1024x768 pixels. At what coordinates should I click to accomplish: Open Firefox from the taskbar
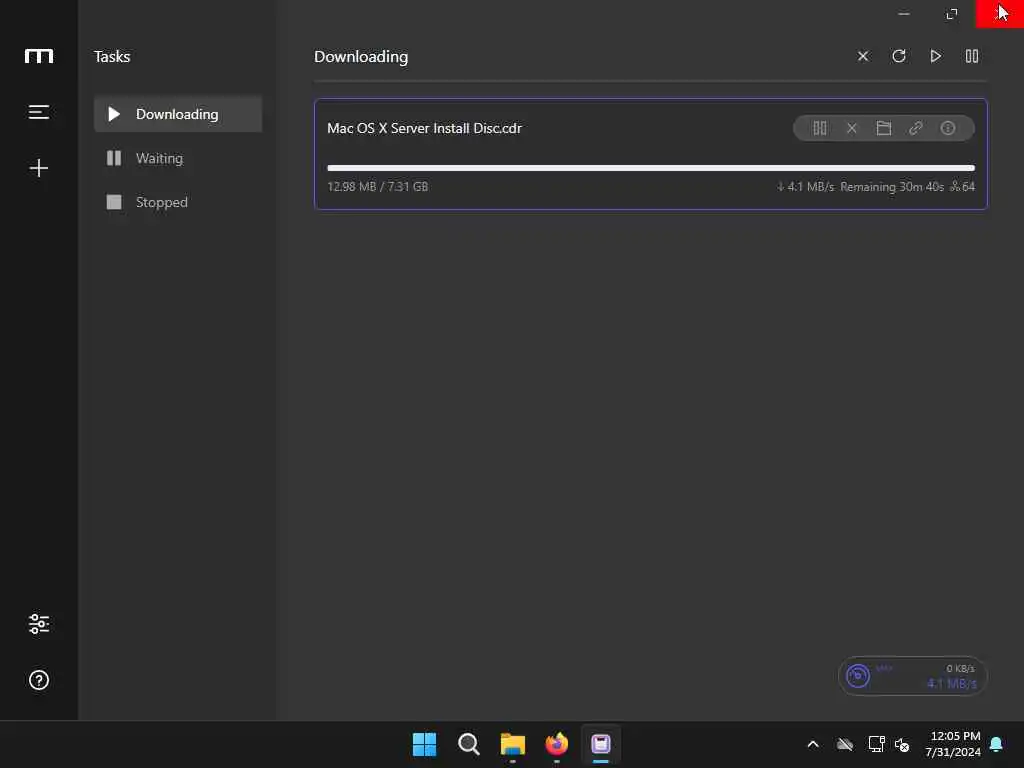pos(556,744)
